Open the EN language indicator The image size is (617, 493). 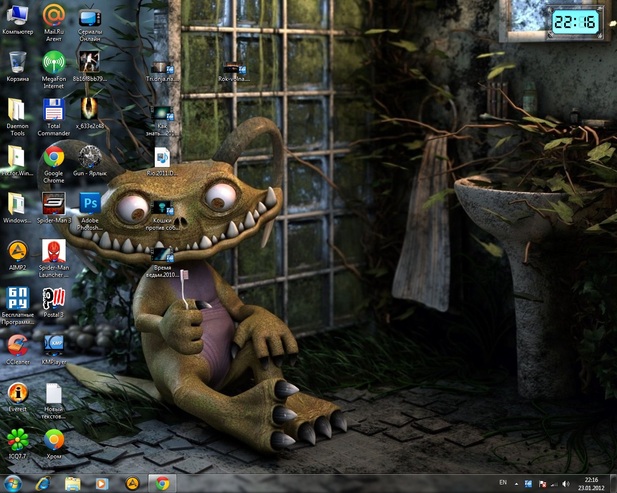tap(503, 482)
